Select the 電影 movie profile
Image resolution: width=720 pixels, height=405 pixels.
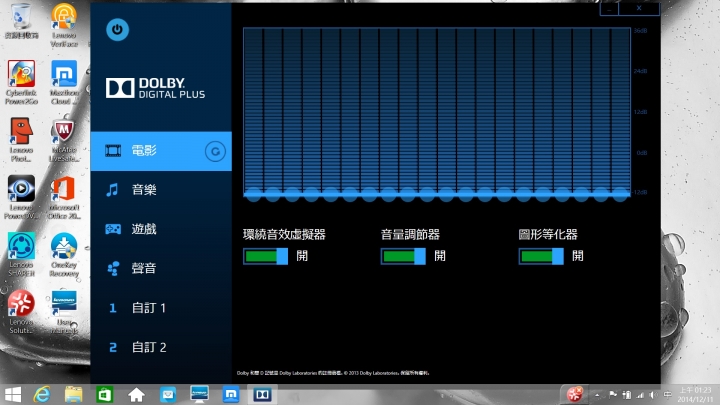tap(161, 151)
